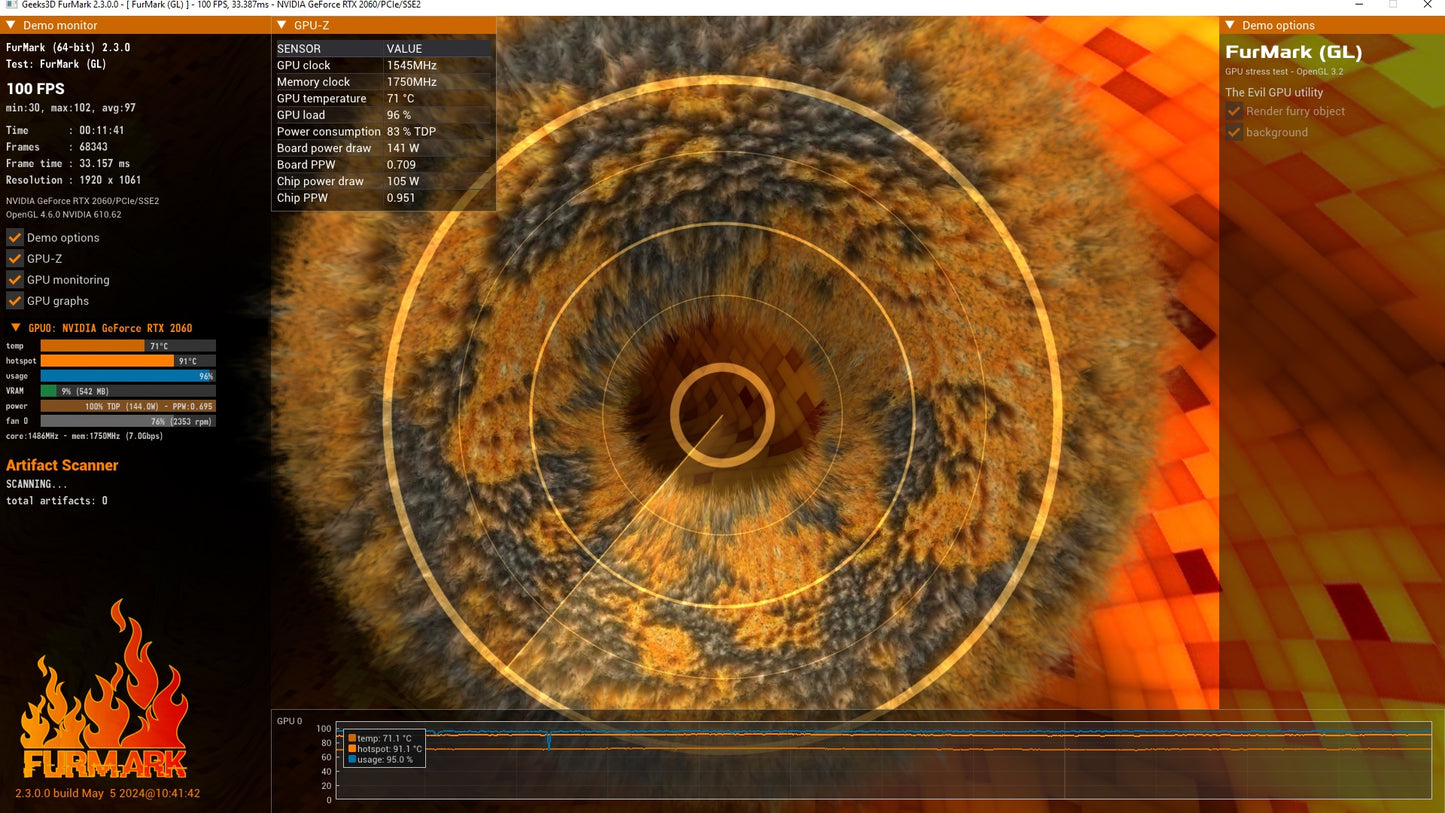Image resolution: width=1445 pixels, height=813 pixels.
Task: Toggle the background checkbox in Demo options
Action: [x=1234, y=132]
